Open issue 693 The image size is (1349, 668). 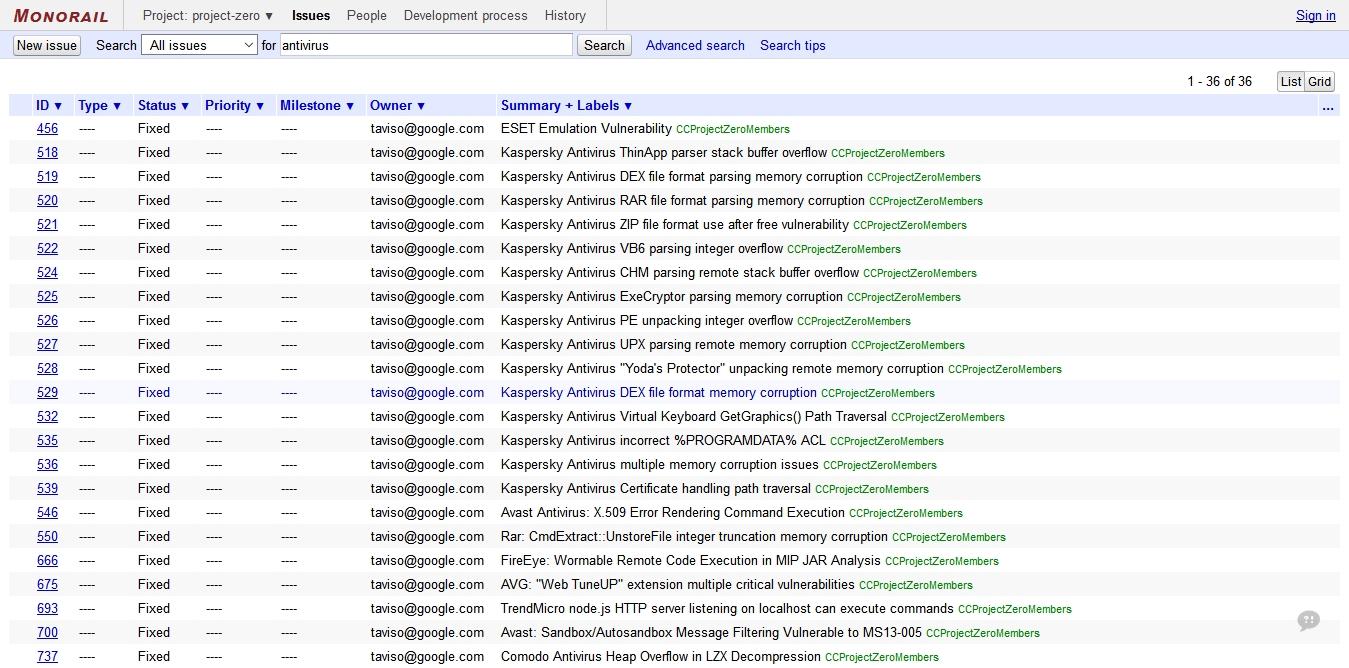[x=47, y=609]
